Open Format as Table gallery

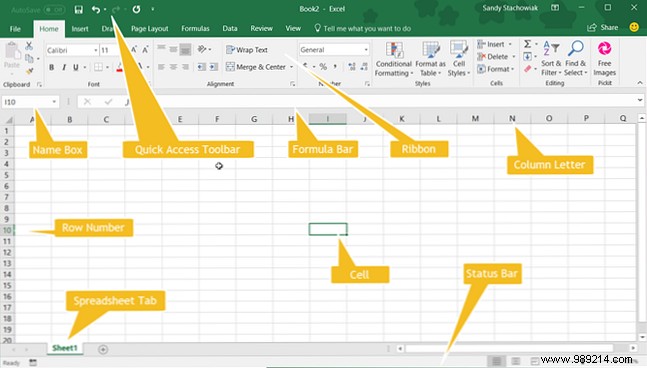[430, 59]
